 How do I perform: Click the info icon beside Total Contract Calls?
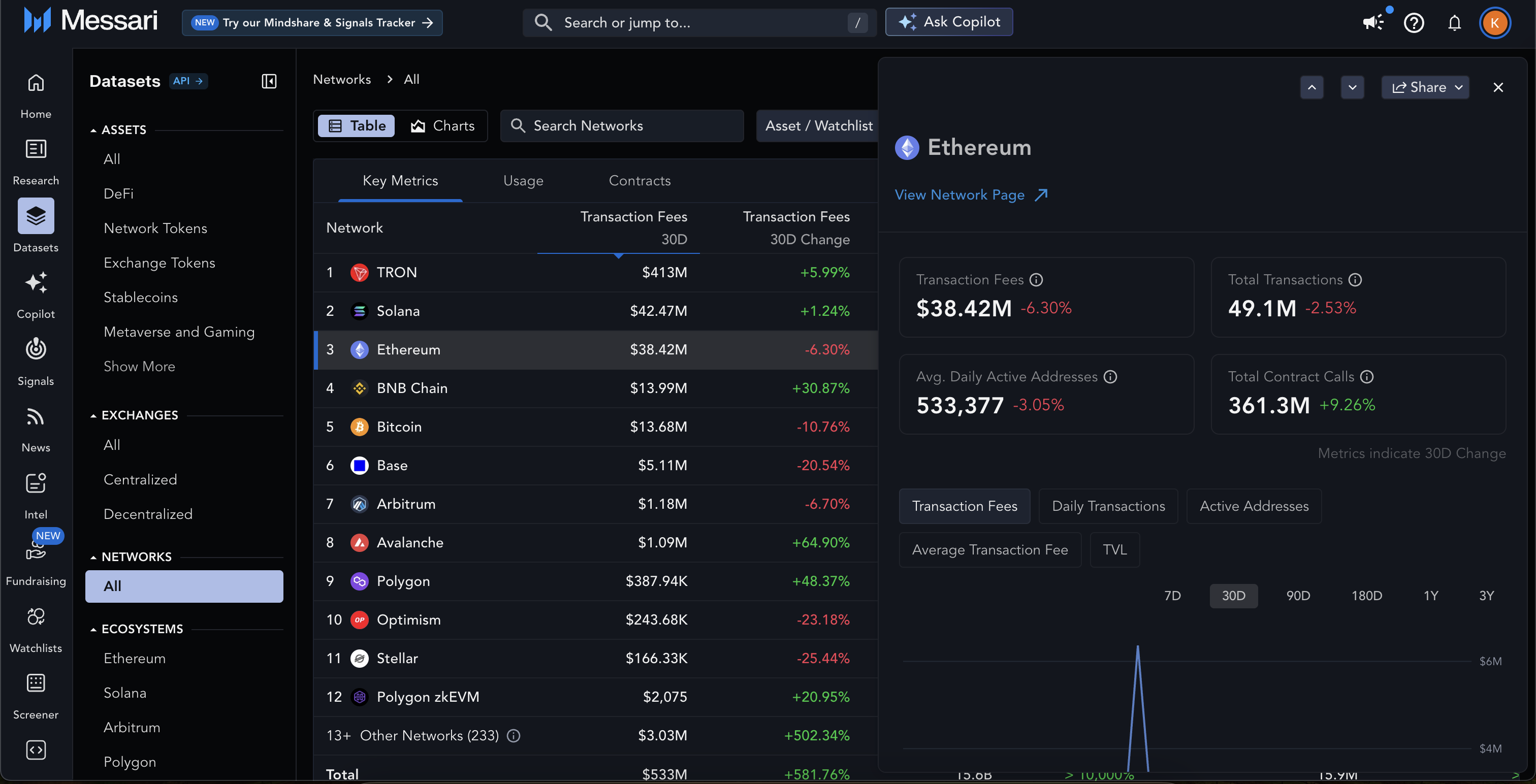[x=1367, y=377]
